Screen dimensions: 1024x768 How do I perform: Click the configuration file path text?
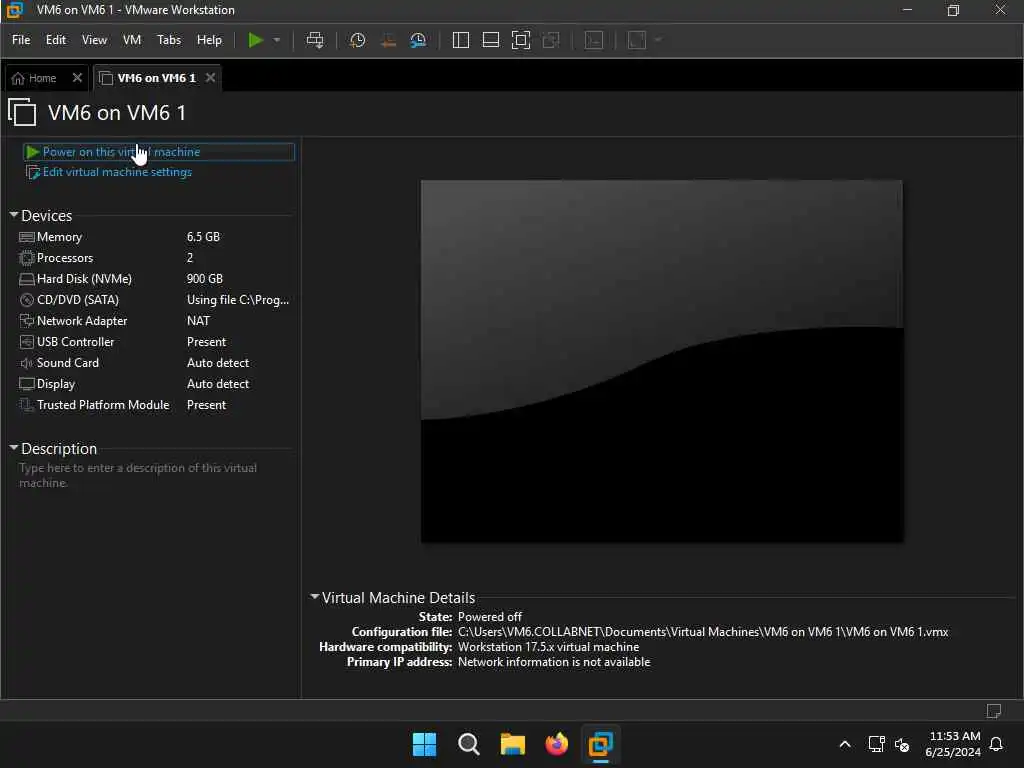[703, 632]
